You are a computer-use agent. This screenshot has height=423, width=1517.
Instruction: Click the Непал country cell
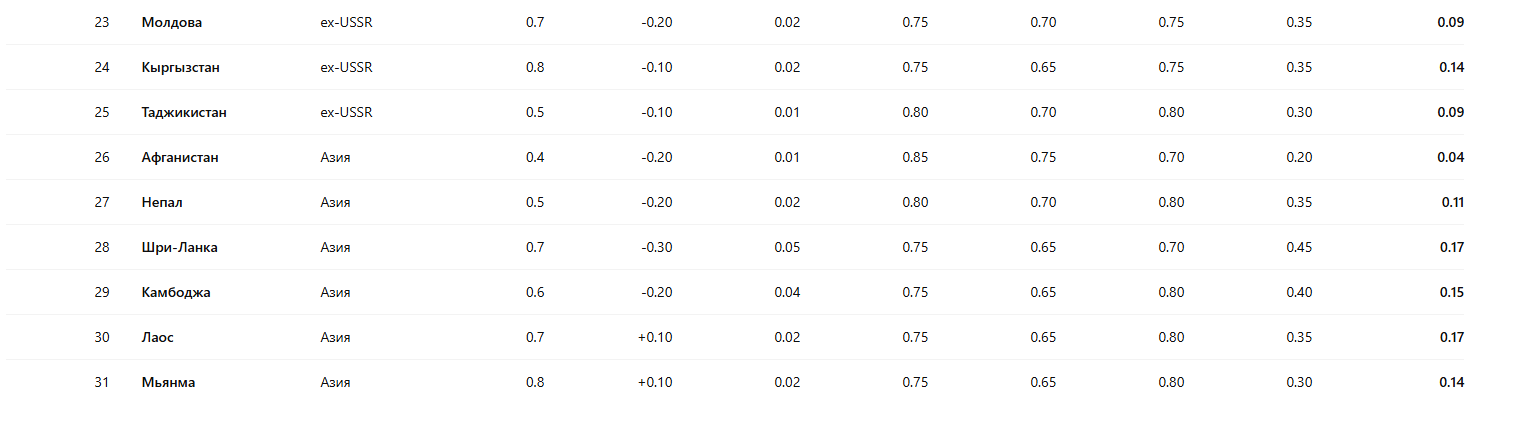(x=162, y=202)
